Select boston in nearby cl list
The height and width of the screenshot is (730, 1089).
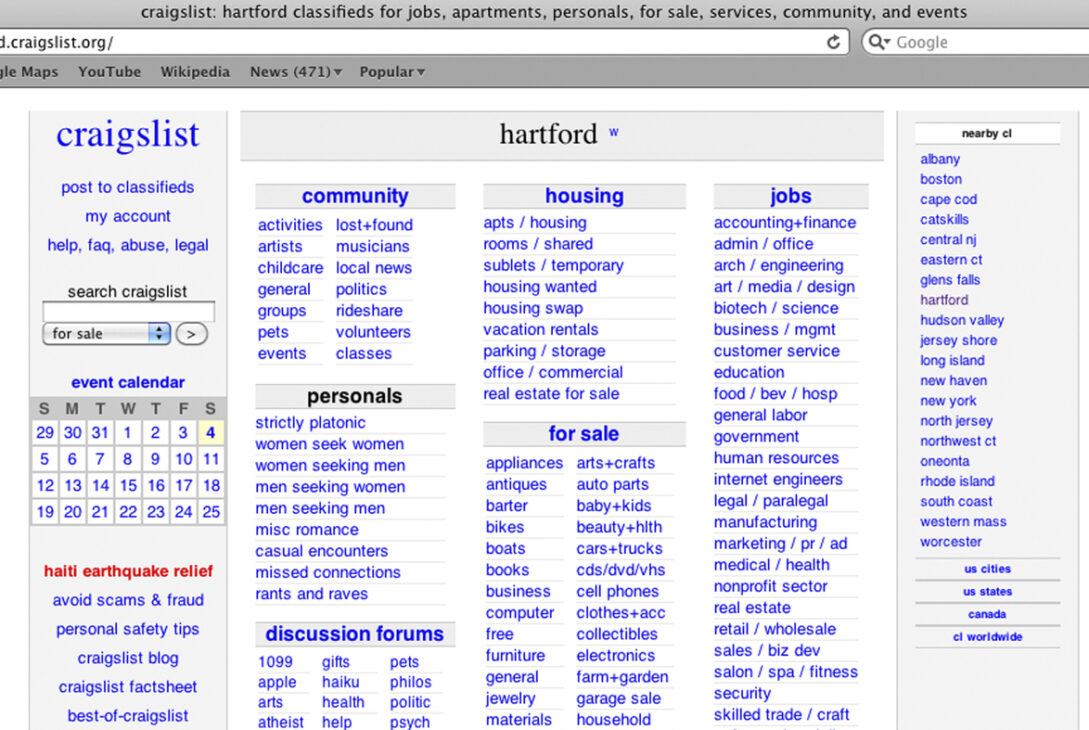coord(941,179)
